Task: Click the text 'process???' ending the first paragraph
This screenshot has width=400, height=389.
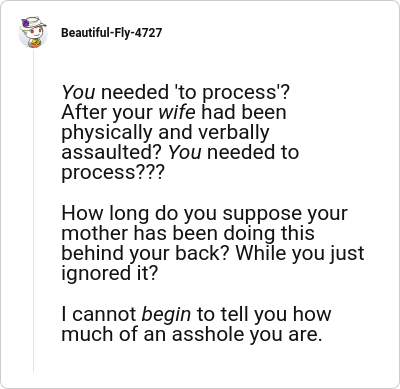Action: (113, 173)
